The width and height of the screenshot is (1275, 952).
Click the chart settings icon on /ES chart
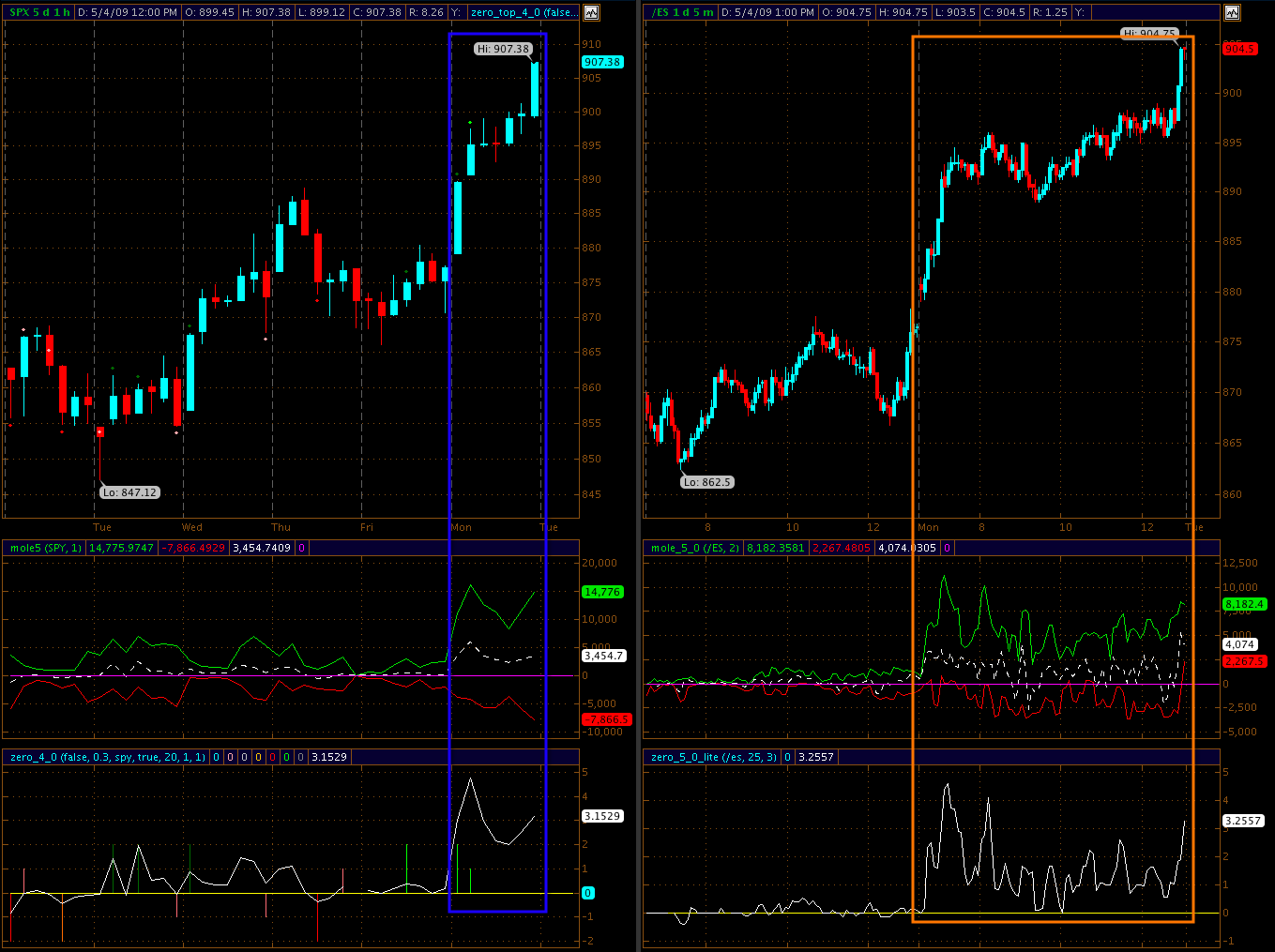pos(1231,12)
